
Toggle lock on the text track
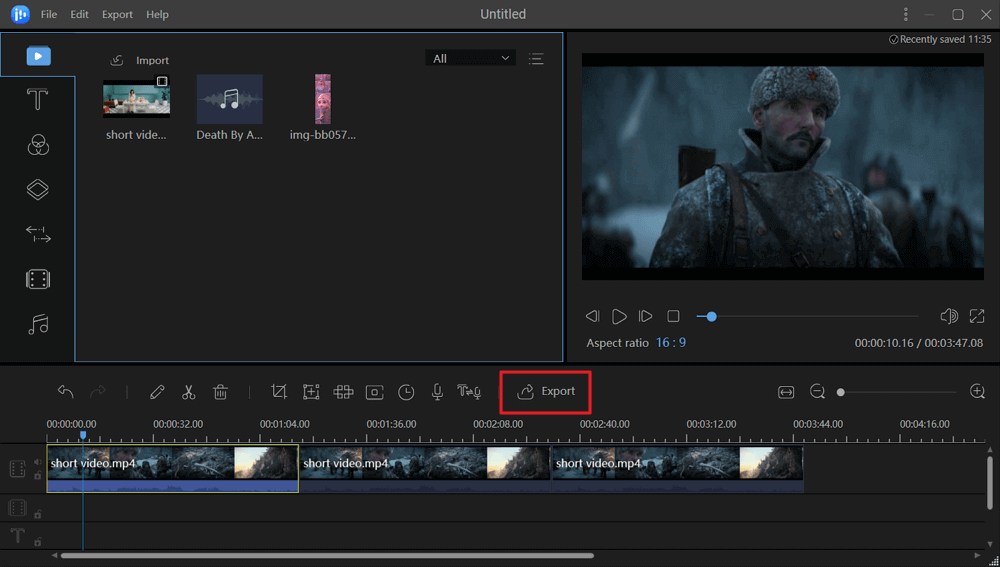[38, 542]
